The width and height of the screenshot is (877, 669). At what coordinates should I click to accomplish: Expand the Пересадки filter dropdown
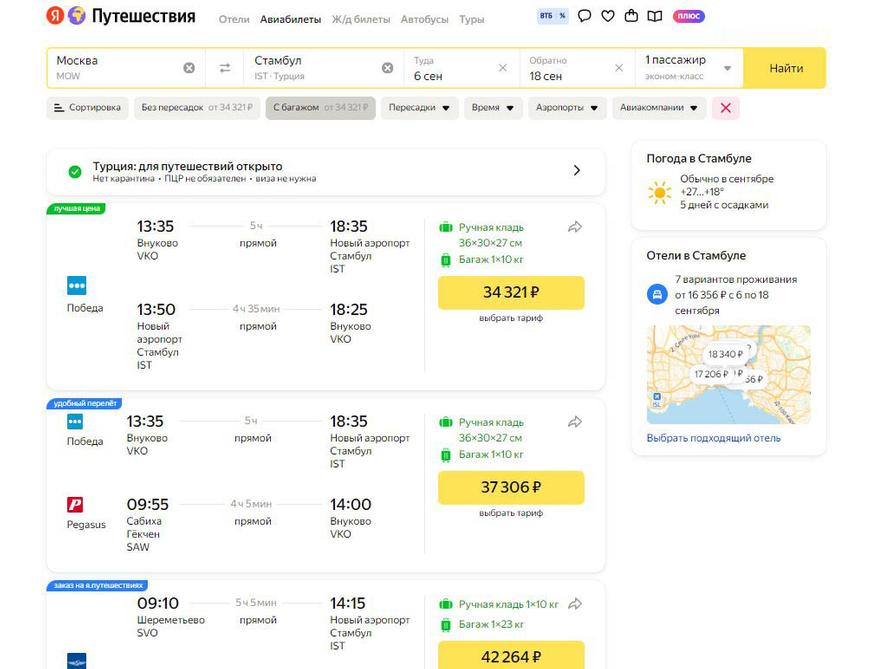(419, 108)
